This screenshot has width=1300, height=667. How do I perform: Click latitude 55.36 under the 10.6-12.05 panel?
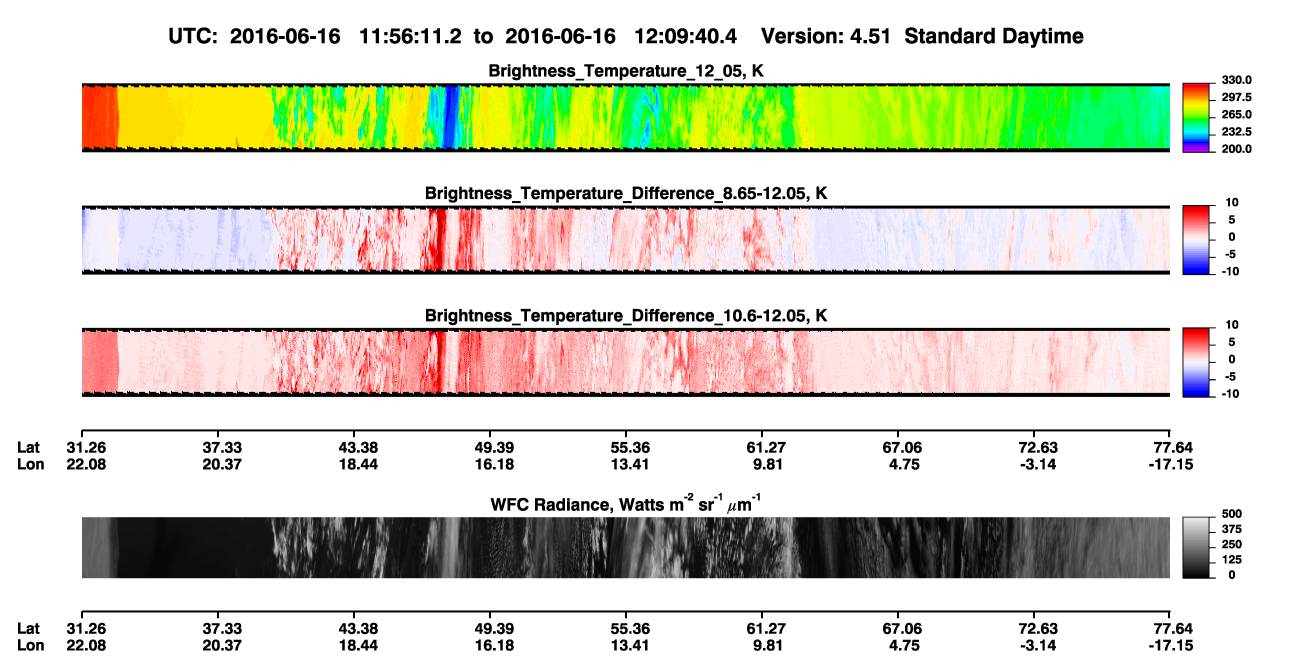626,447
